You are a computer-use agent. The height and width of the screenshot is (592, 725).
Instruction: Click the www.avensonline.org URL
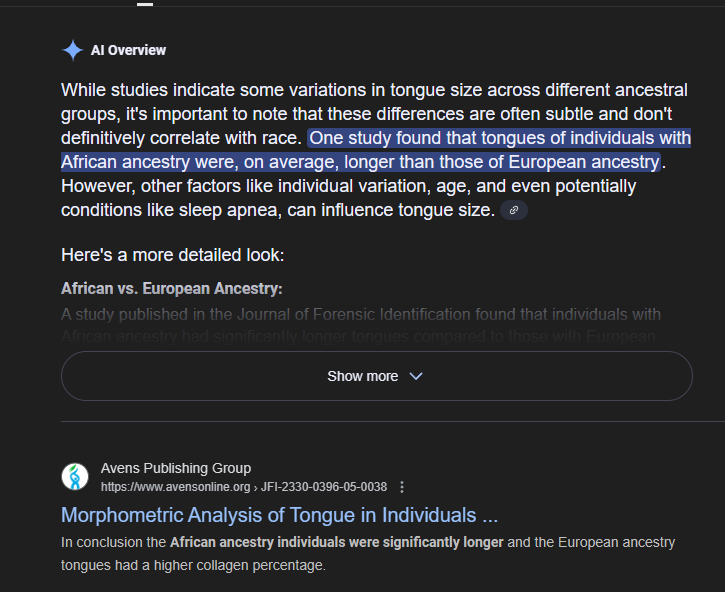pos(175,487)
